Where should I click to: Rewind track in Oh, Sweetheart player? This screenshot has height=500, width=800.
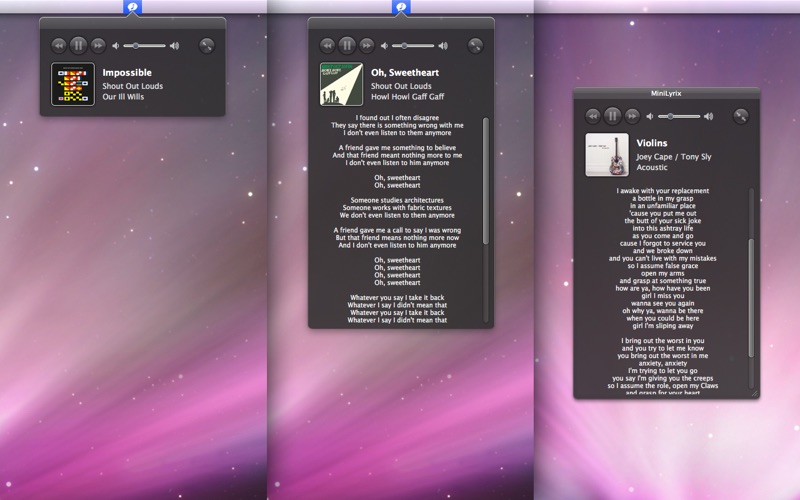click(327, 46)
